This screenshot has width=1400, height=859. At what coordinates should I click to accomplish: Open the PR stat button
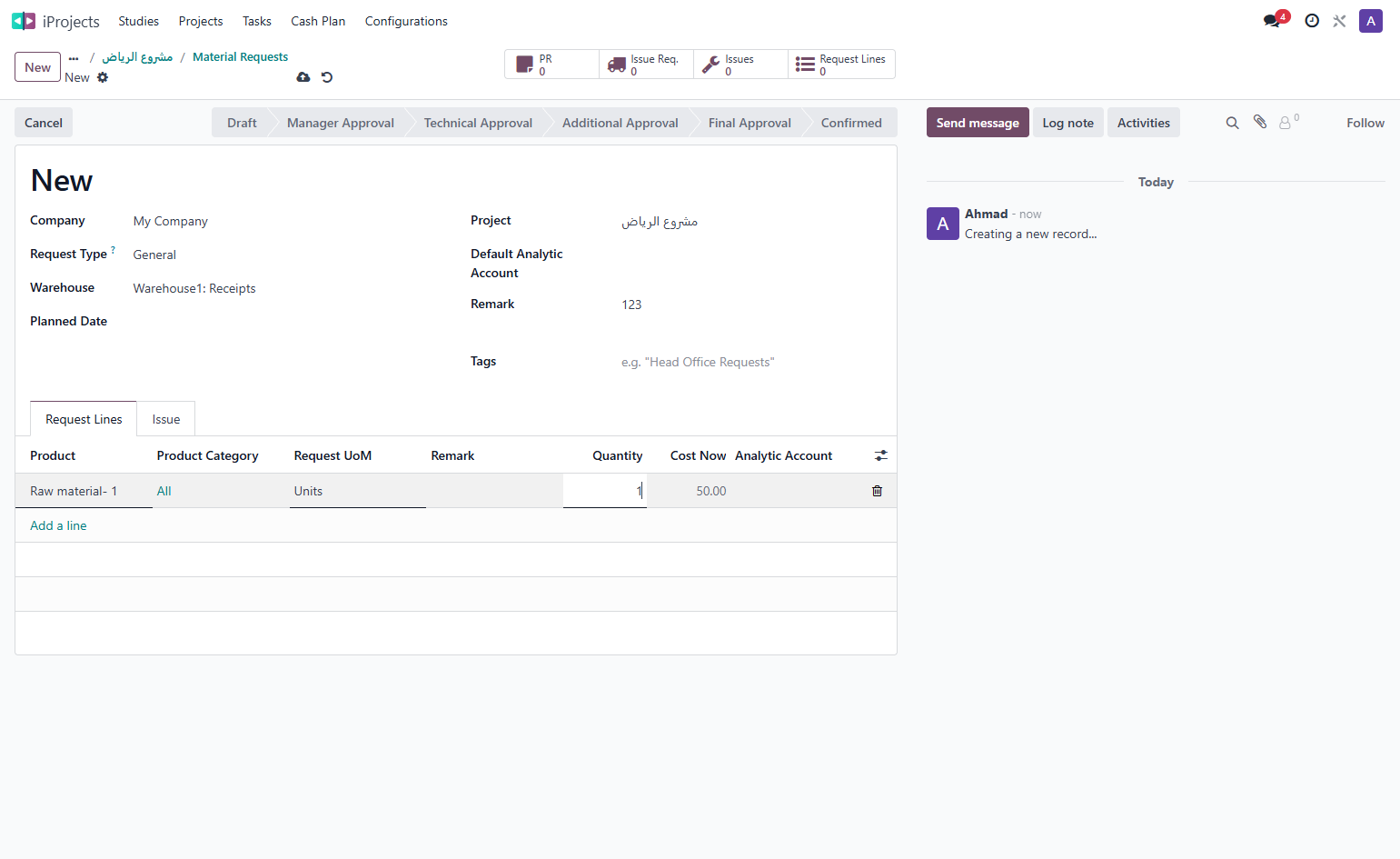pos(552,65)
